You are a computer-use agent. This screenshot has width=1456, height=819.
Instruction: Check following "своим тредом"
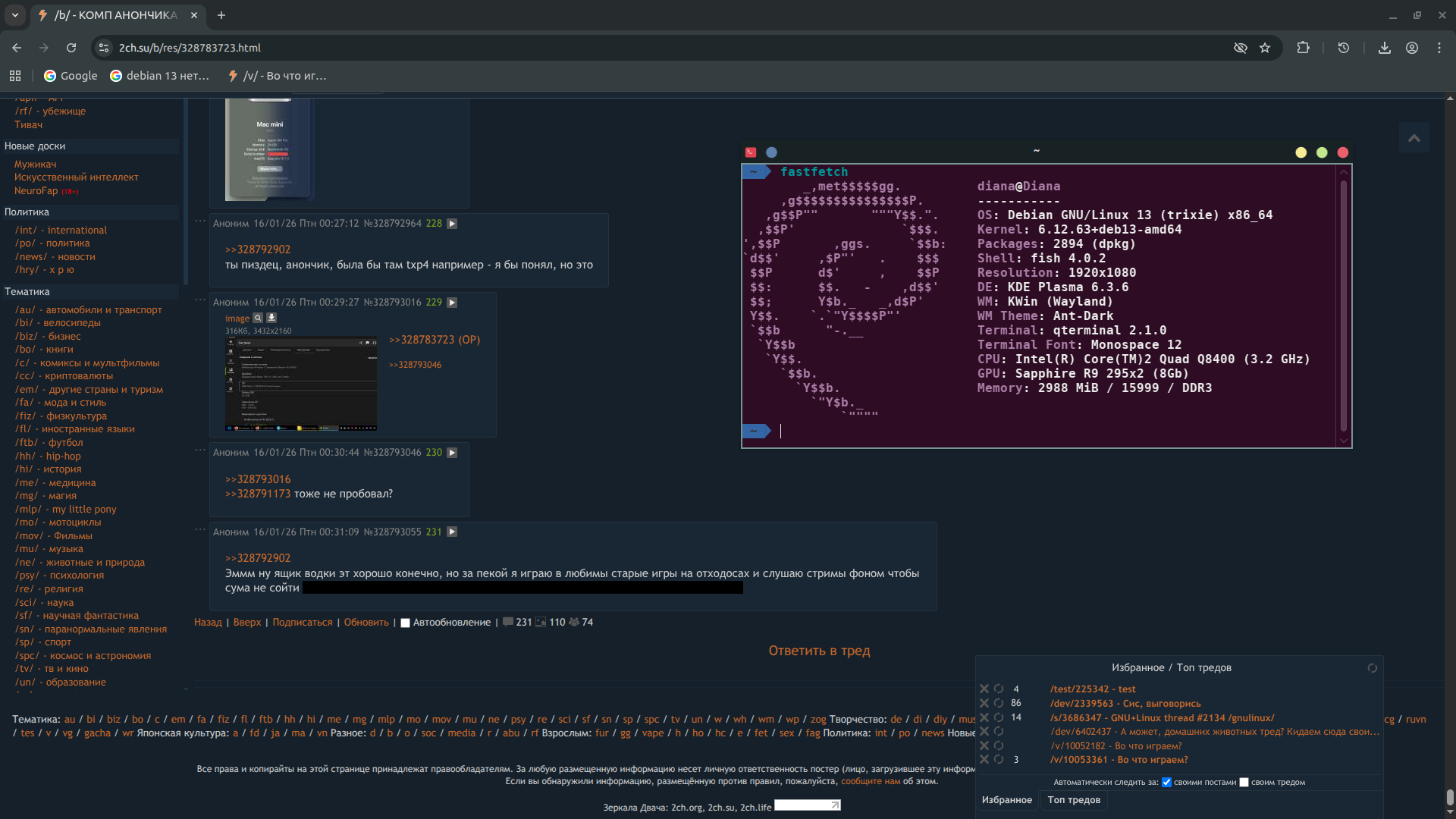click(1244, 783)
